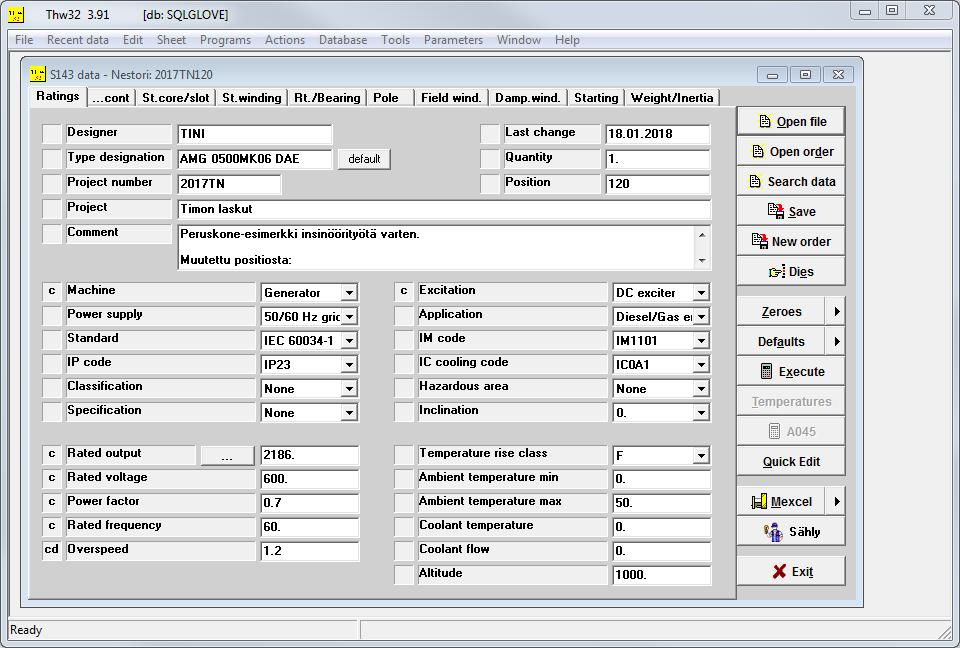
Task: Expand the Mexcel submenu arrow
Action: click(836, 502)
